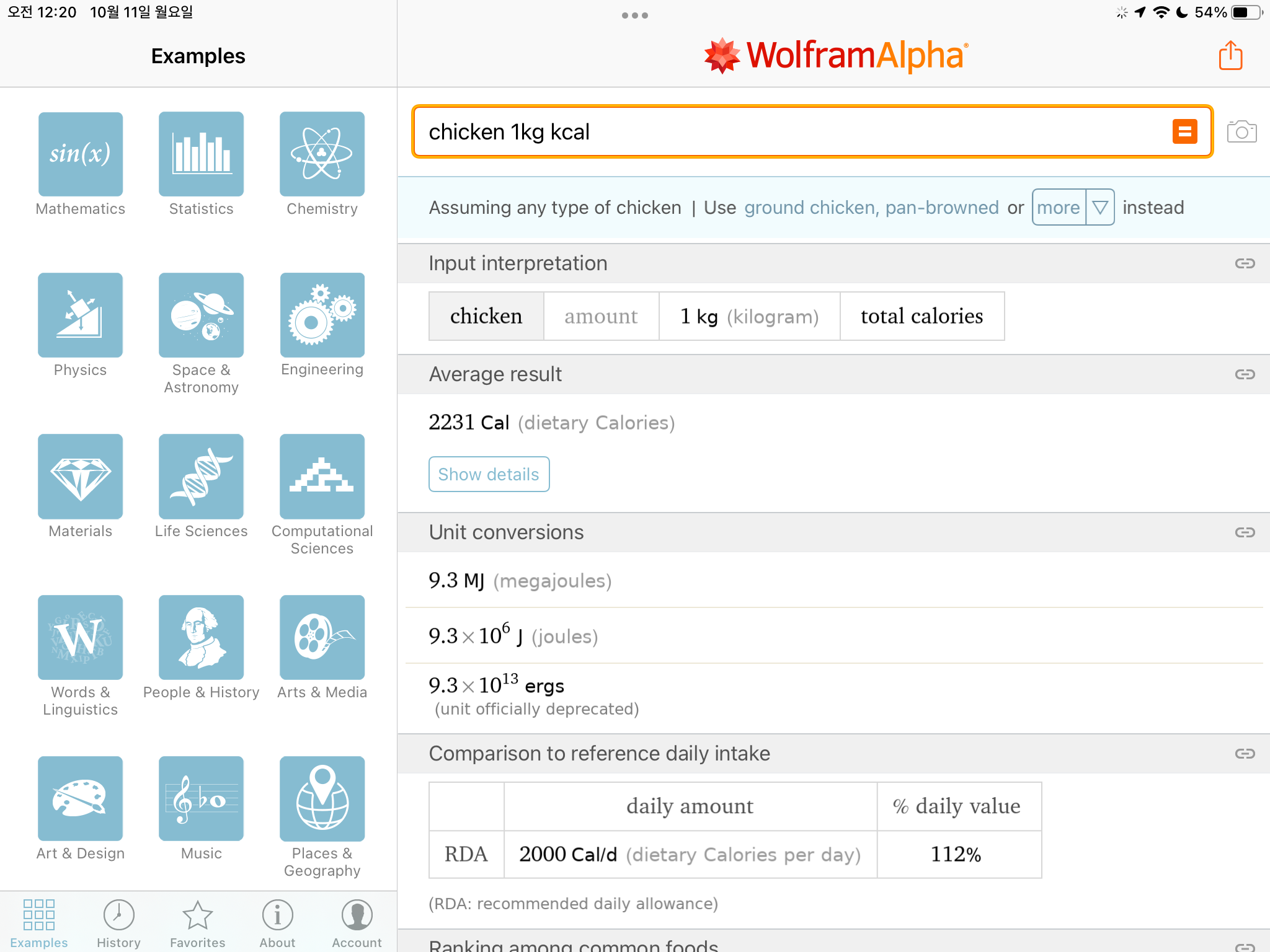
Task: Use 'ground chicken, pan-browned' link
Action: [871, 208]
